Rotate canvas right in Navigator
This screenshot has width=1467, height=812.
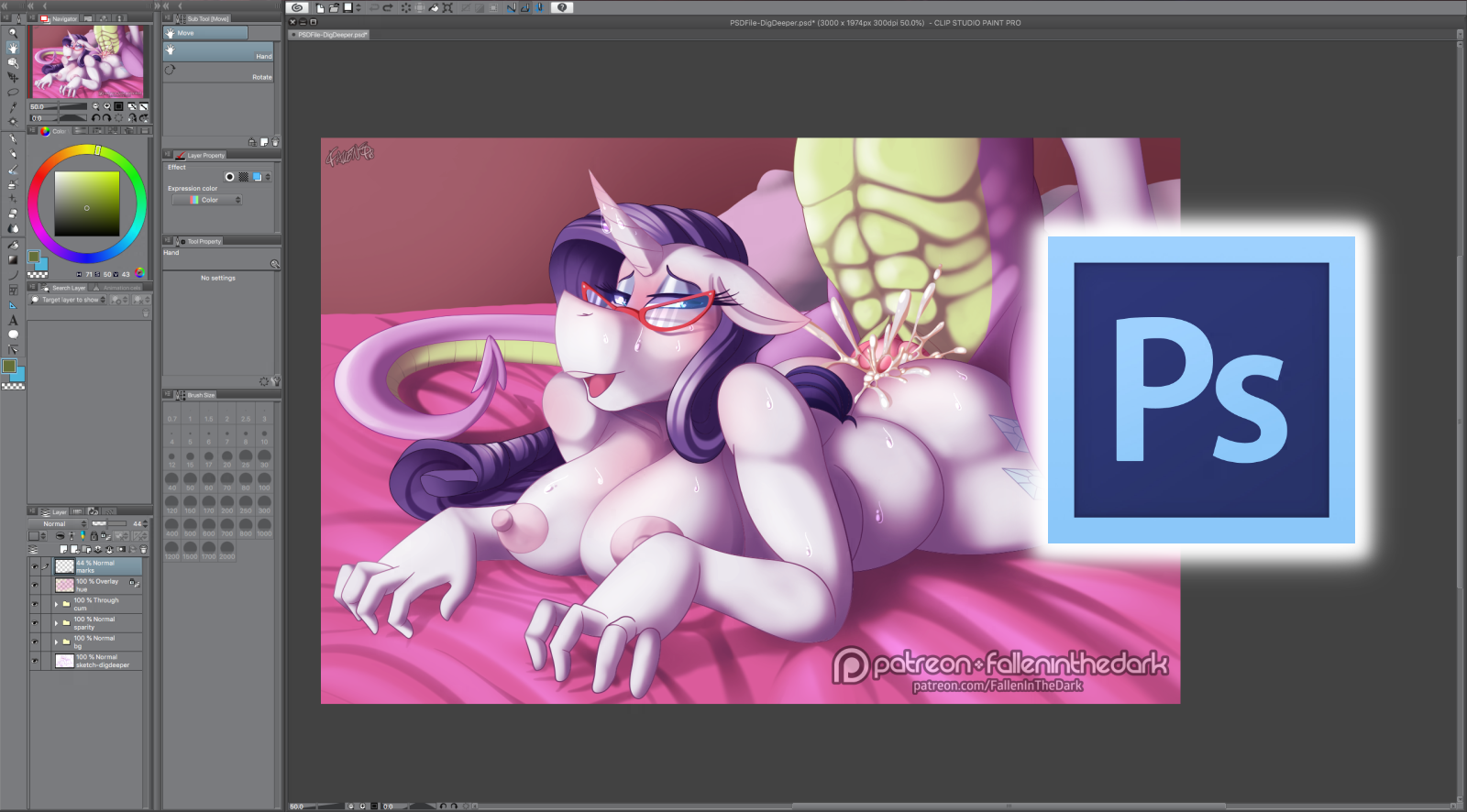(x=106, y=117)
